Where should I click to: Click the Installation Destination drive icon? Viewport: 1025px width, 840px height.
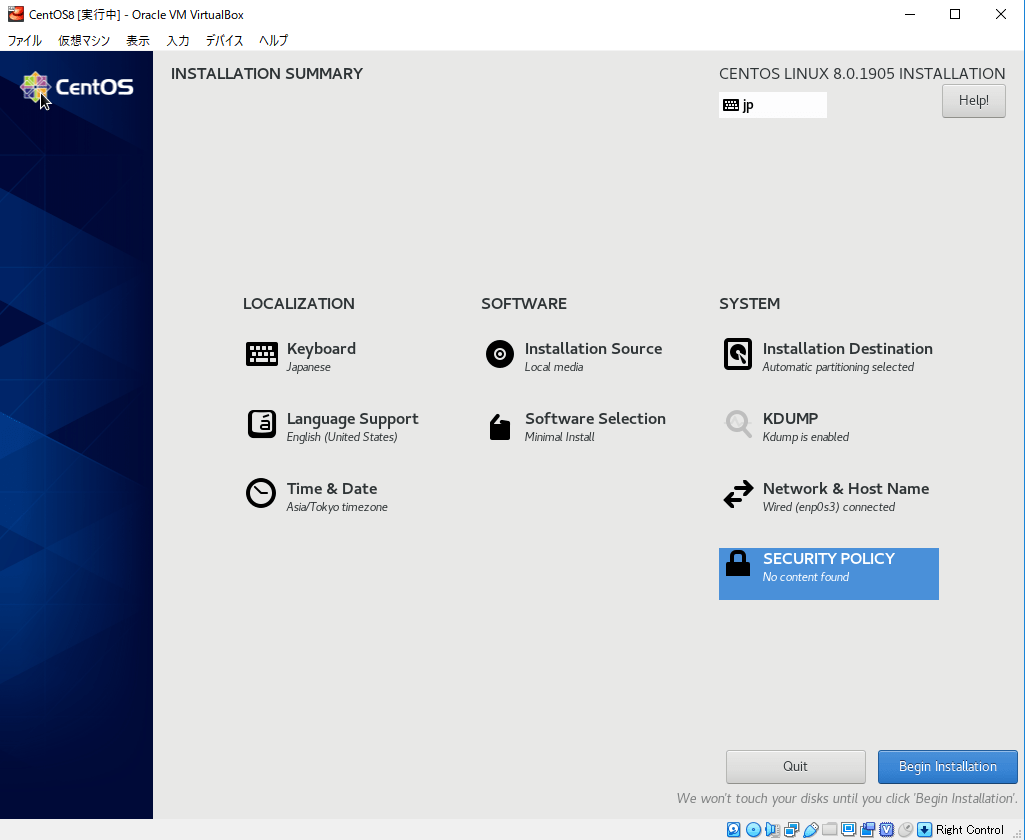[737, 354]
